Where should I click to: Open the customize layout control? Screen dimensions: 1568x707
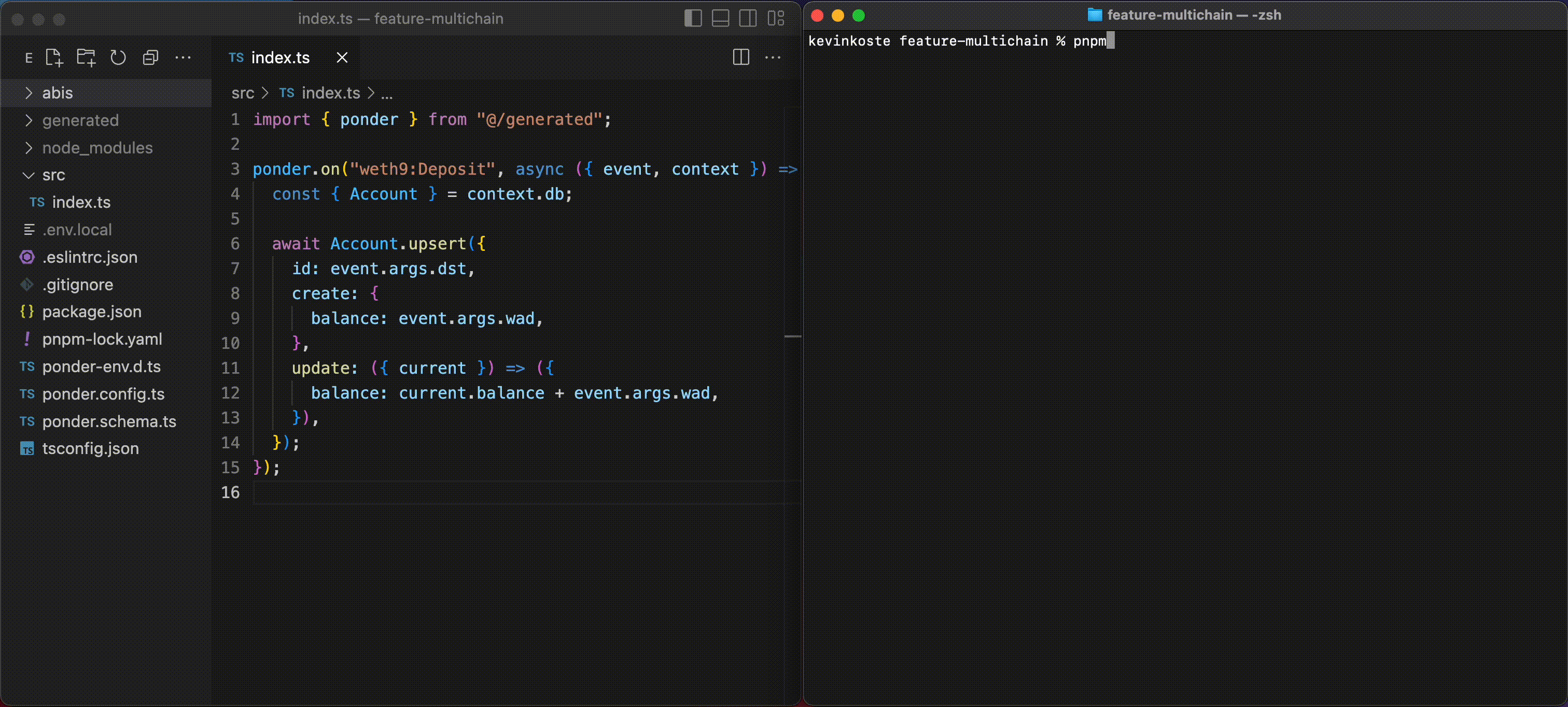coord(776,18)
